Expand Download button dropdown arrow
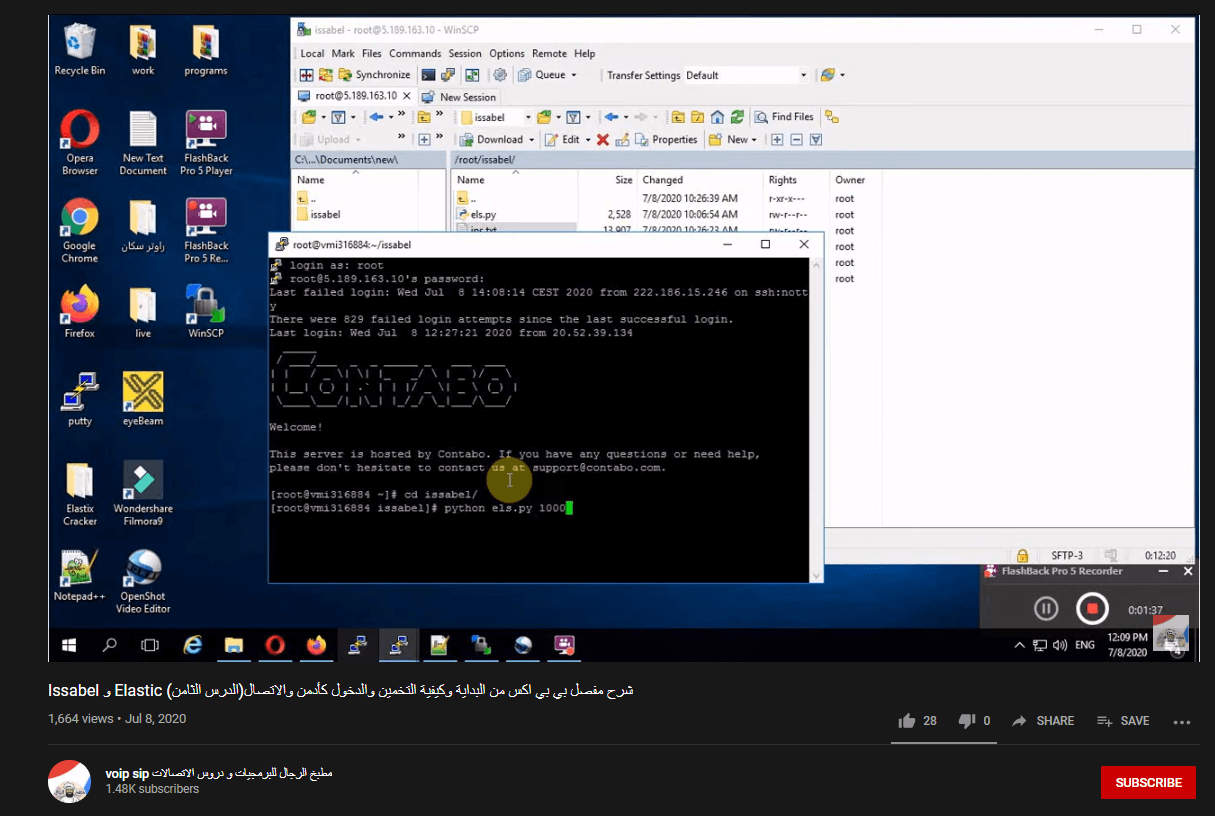The width and height of the screenshot is (1215, 816). [532, 140]
